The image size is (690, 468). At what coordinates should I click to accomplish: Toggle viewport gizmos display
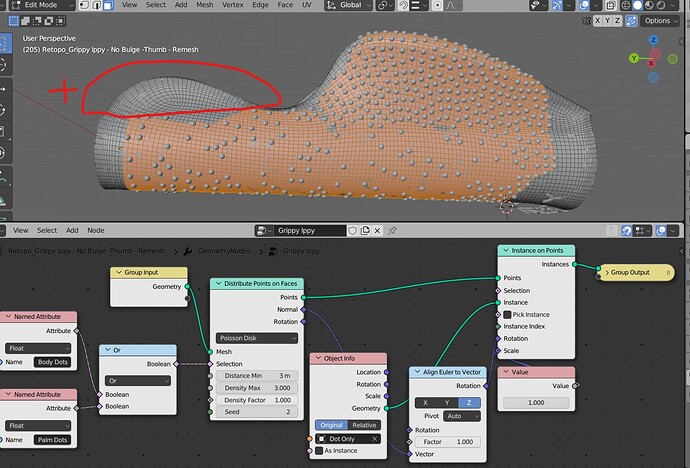(557, 5)
